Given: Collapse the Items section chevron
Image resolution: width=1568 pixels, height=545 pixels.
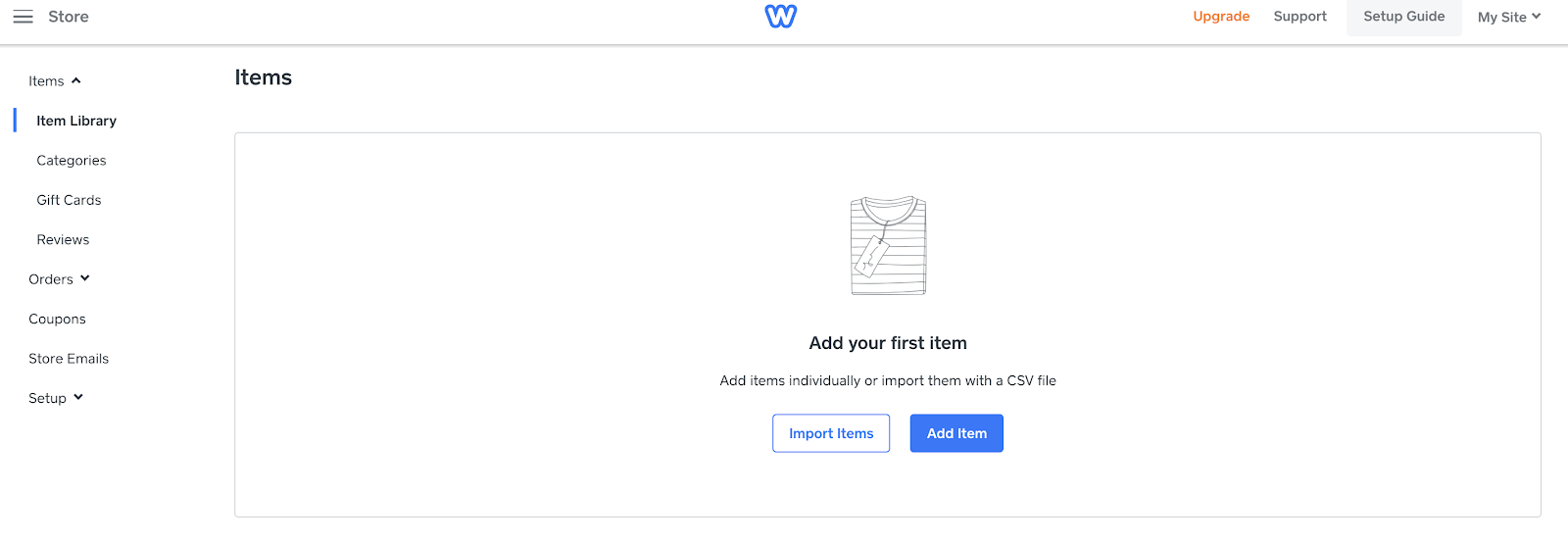Looking at the screenshot, I should click(76, 81).
